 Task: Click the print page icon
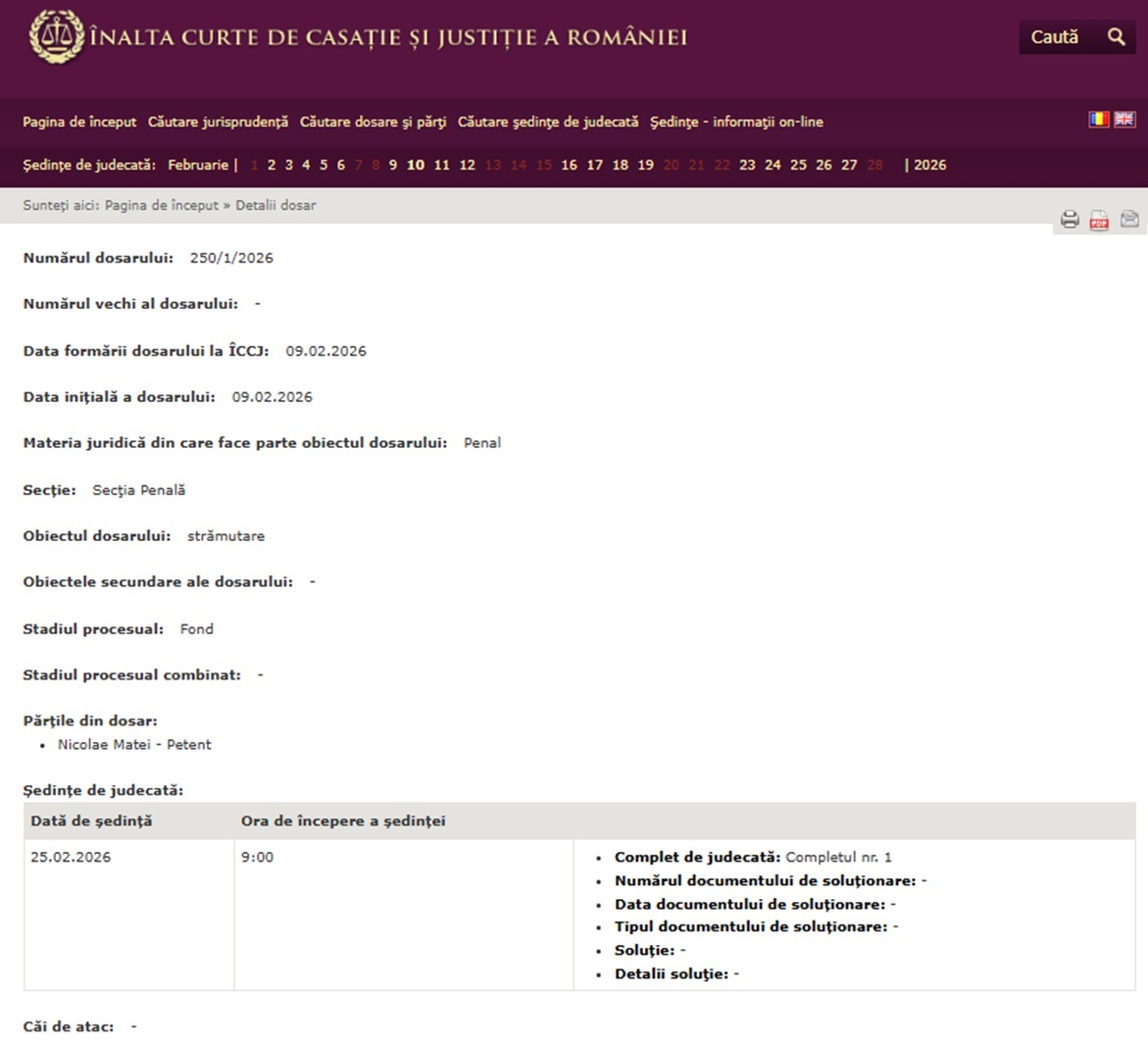(1070, 219)
